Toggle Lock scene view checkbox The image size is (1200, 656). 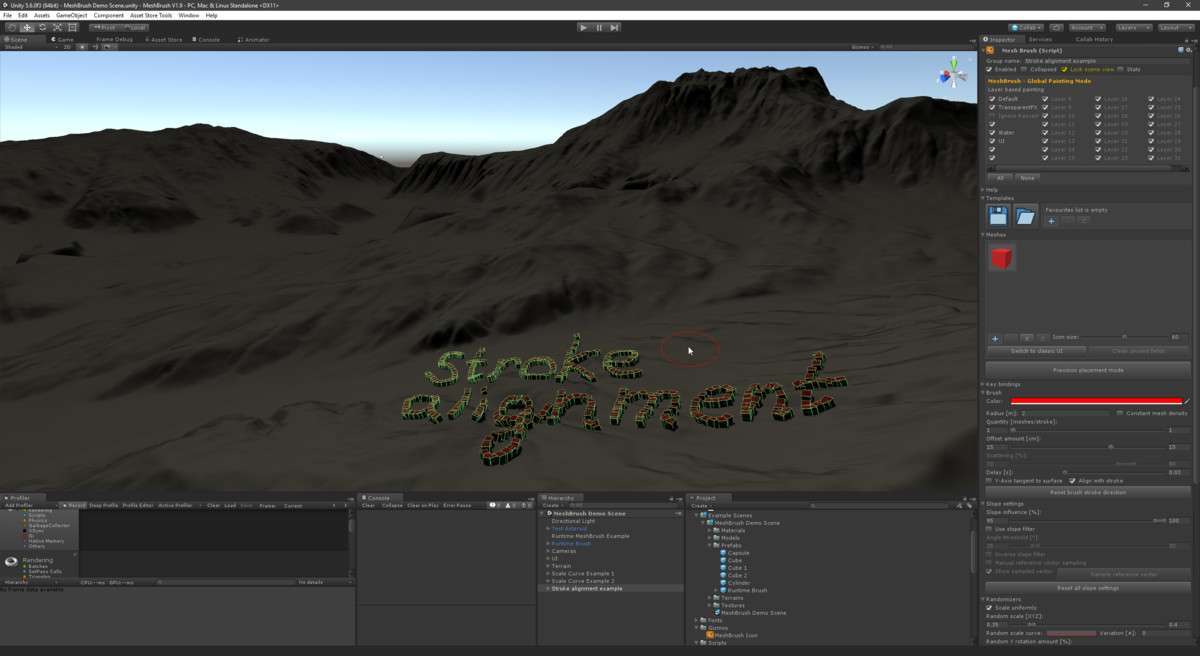(1064, 69)
